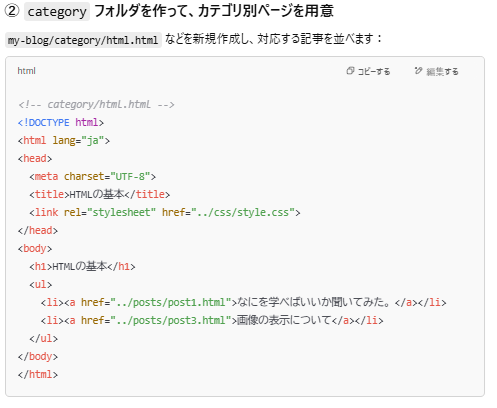Click the コピーする button label
Screen dimensions: 497x408
(x=374, y=71)
